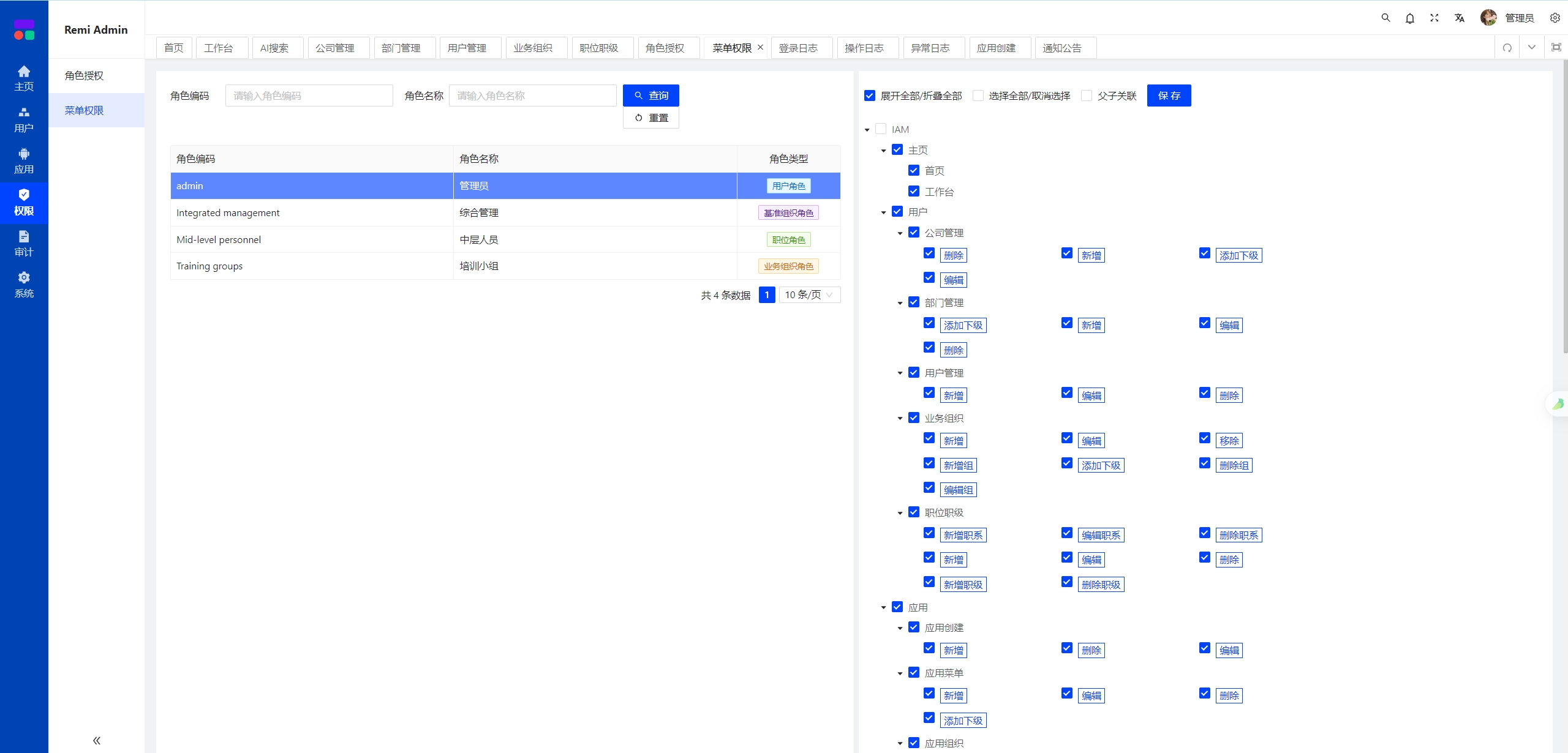
Task: Uncheck the 工作台 tree checkbox
Action: point(914,191)
